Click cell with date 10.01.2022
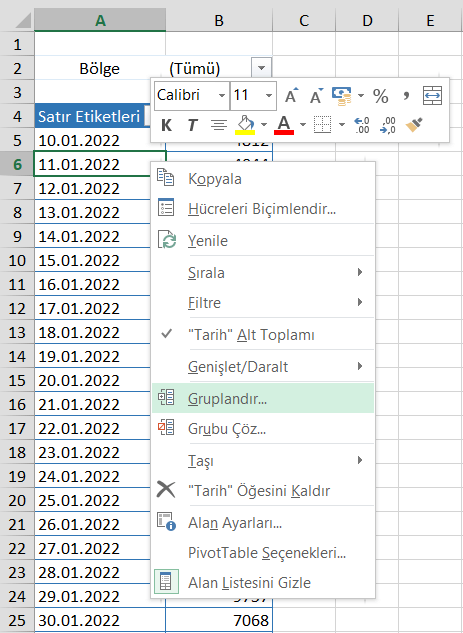463x633 pixels. coord(92,140)
